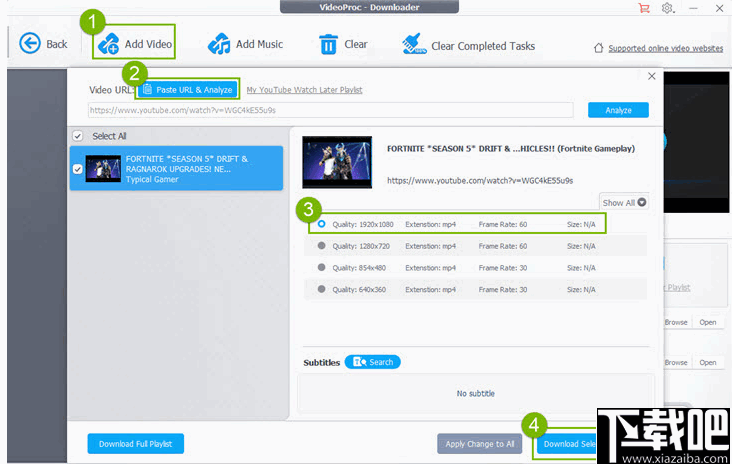Click the video URL input field
The image size is (732, 464).
(331, 110)
